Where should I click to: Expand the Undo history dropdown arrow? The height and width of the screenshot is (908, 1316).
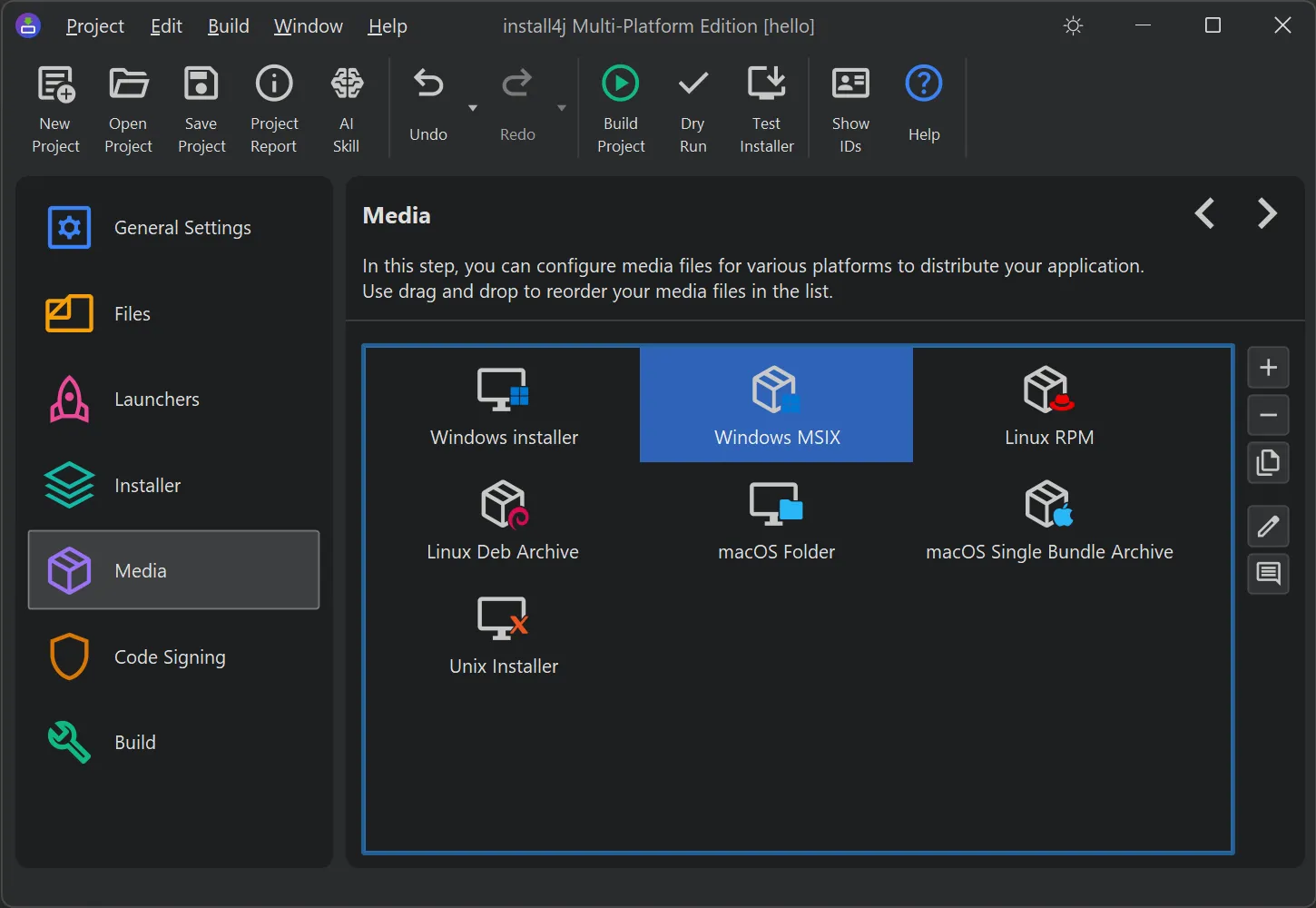(x=472, y=108)
